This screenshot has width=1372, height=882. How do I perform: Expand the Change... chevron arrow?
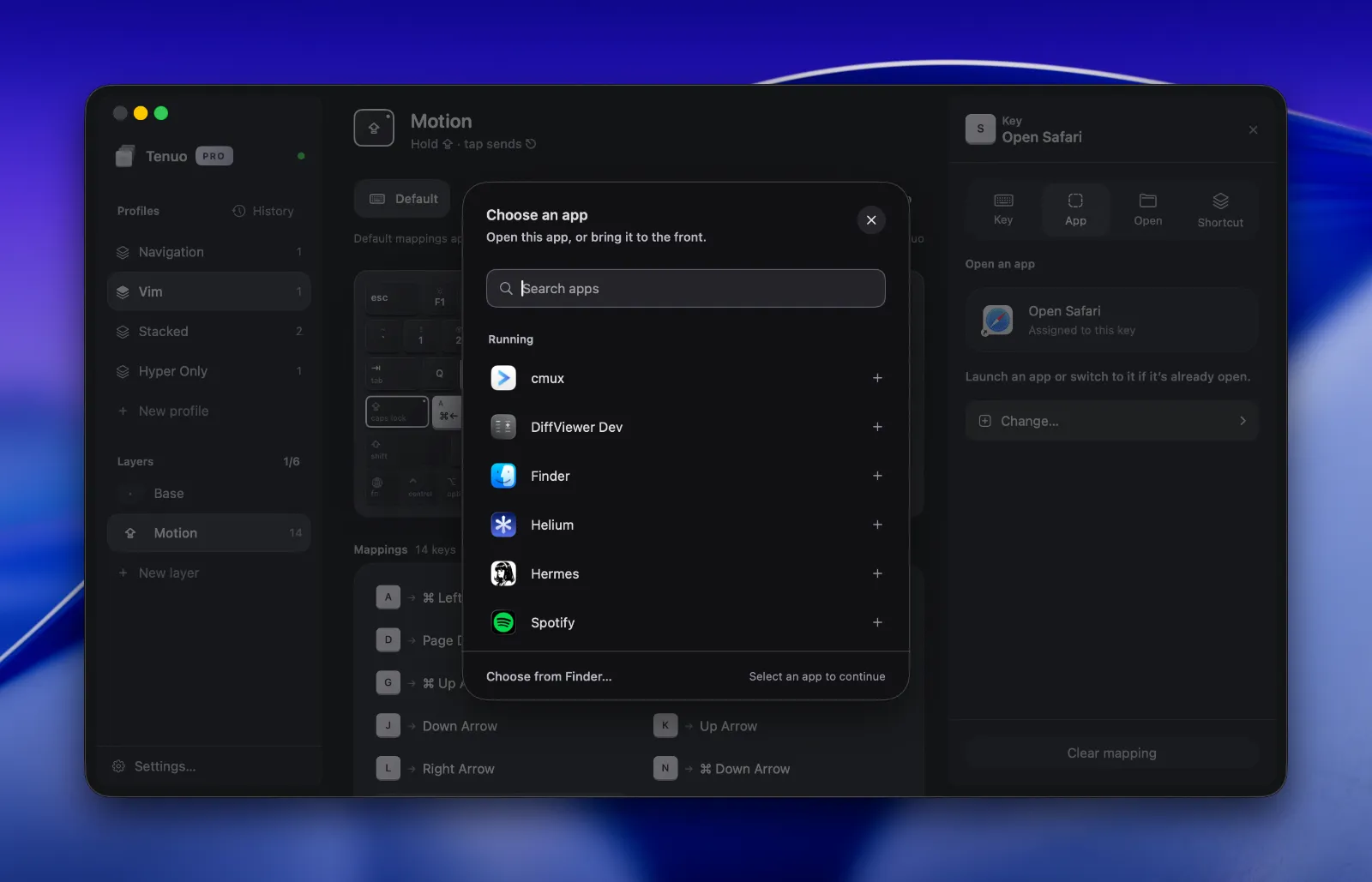point(1243,421)
